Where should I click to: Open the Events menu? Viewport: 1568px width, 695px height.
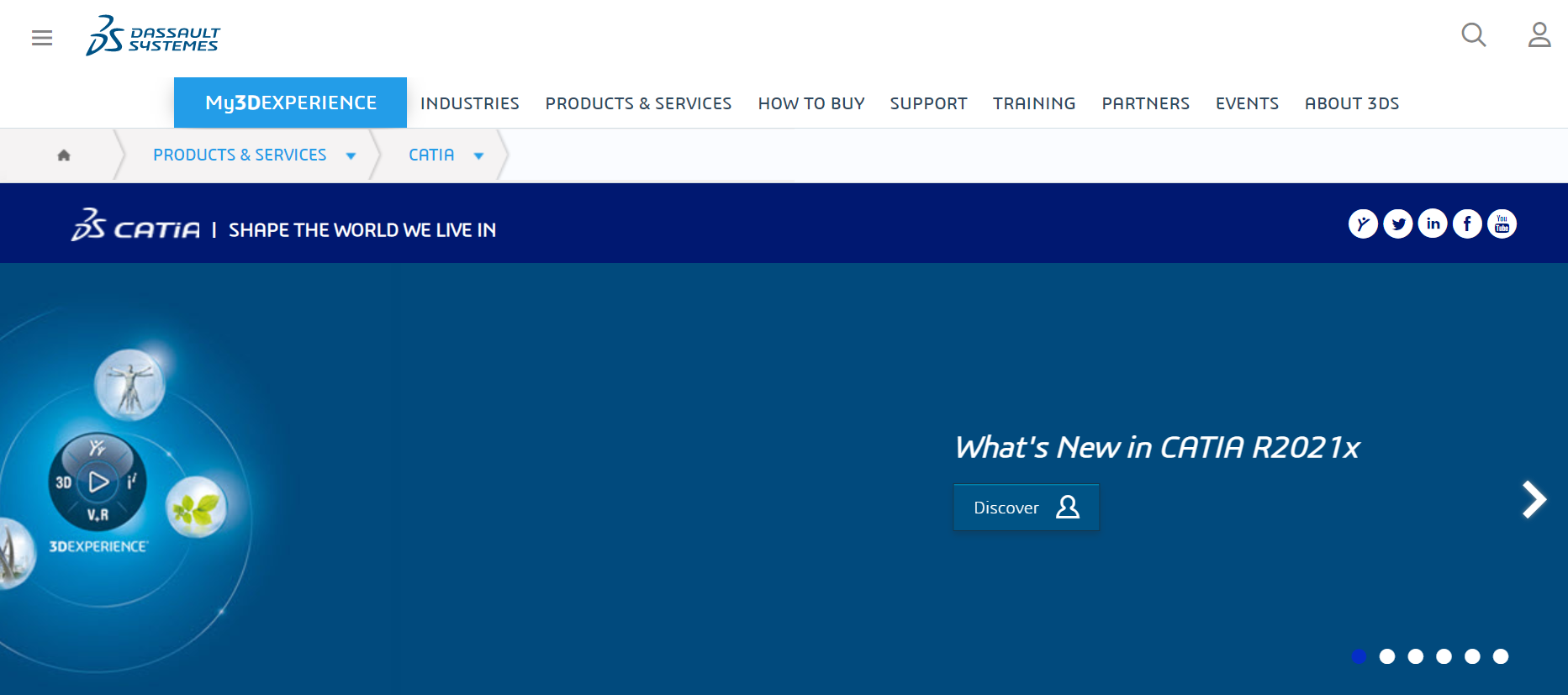(1247, 103)
